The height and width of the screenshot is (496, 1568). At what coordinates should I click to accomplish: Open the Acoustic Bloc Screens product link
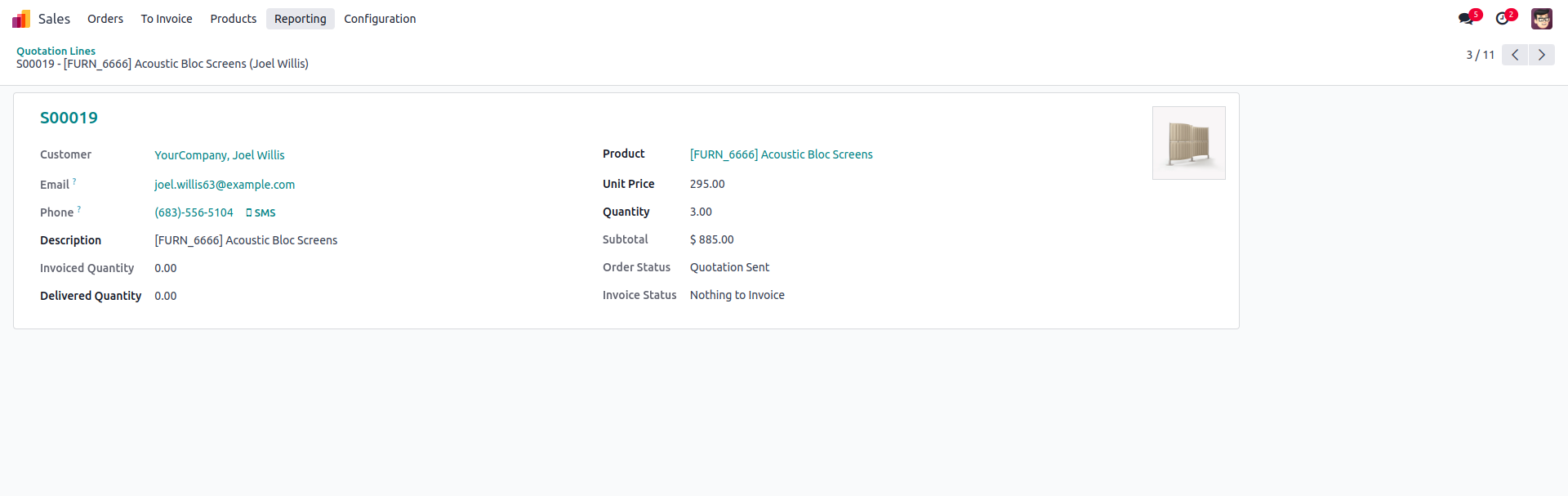point(781,154)
